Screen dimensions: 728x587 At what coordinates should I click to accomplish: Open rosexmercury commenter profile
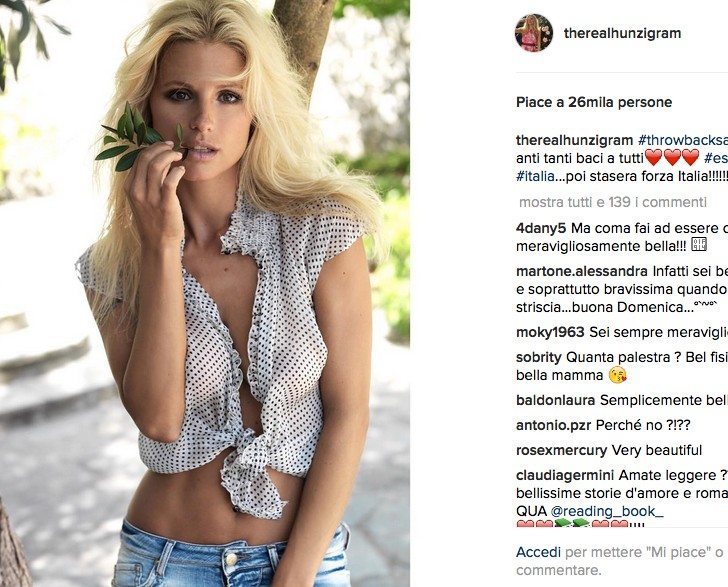click(x=561, y=450)
